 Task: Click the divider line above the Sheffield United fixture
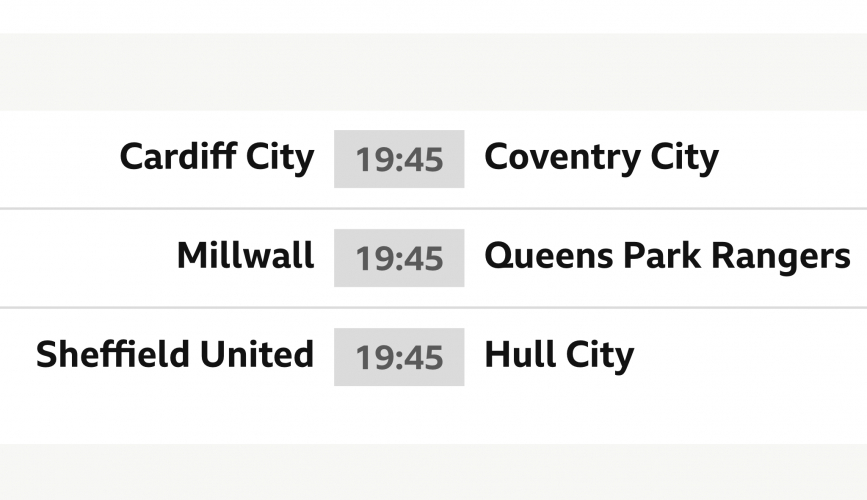pyautogui.click(x=433, y=307)
